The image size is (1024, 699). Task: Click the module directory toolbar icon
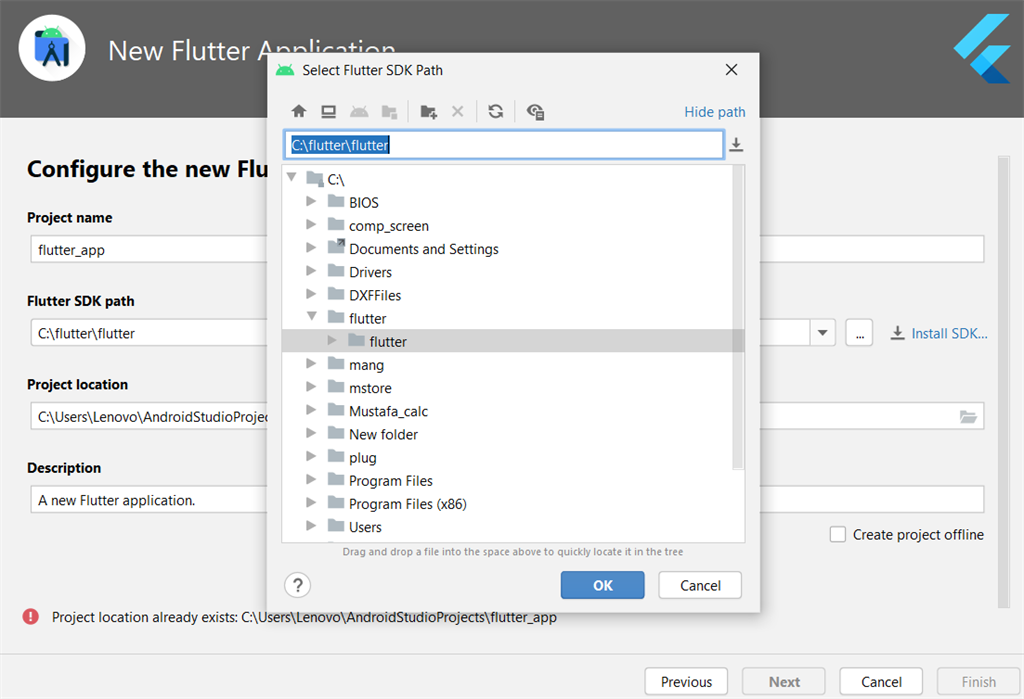[x=389, y=112]
